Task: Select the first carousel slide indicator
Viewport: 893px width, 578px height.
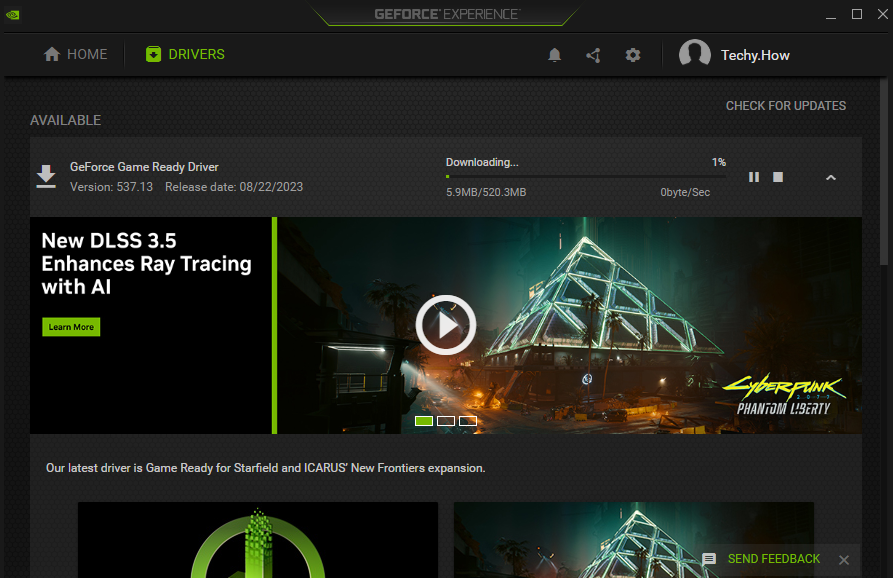Action: point(424,421)
